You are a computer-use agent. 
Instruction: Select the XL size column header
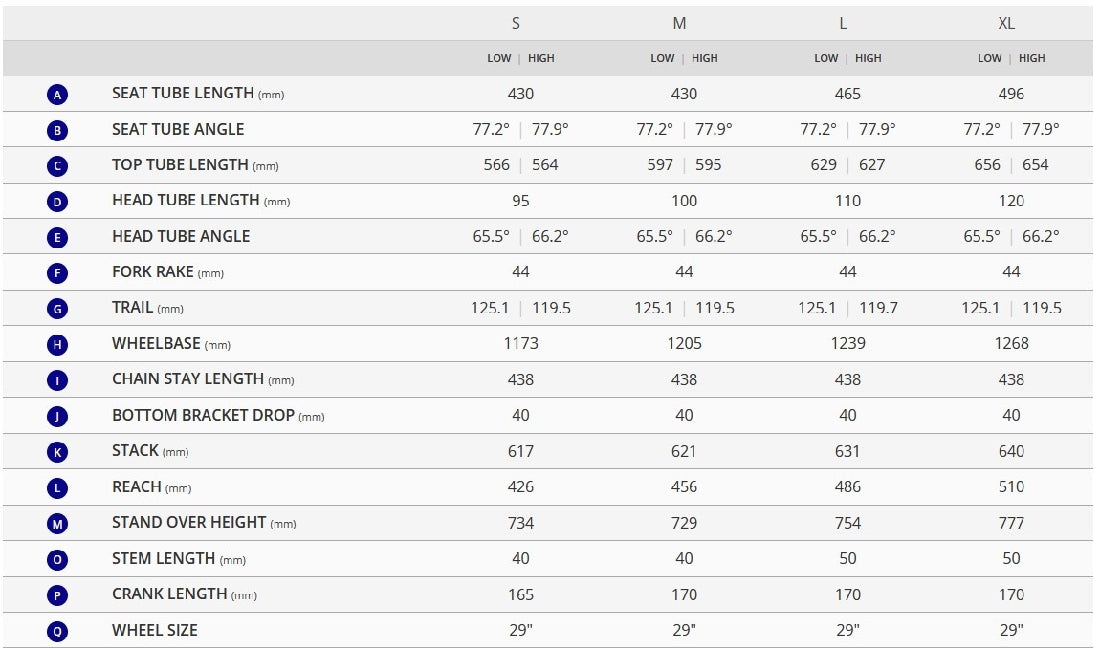coord(1006,23)
